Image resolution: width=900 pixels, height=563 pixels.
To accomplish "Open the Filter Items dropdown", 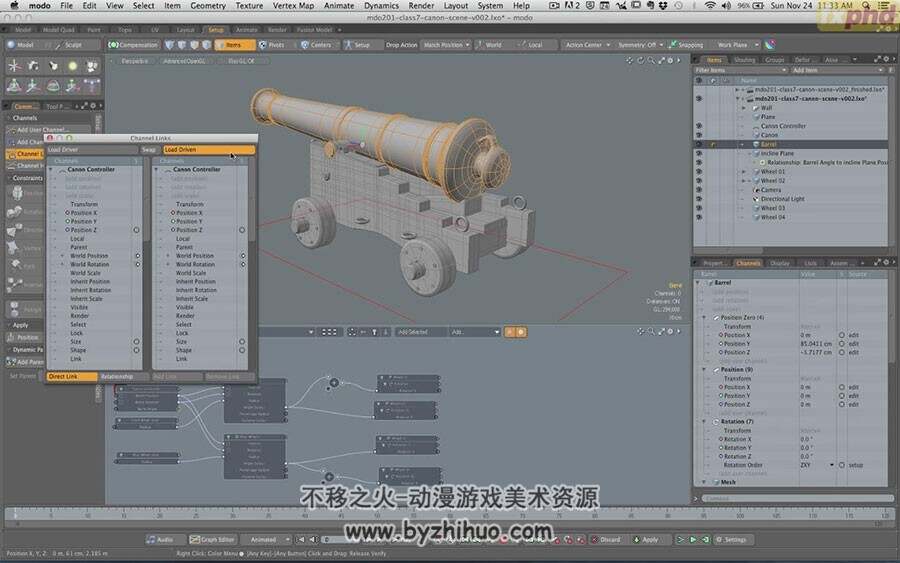I will [x=740, y=70].
